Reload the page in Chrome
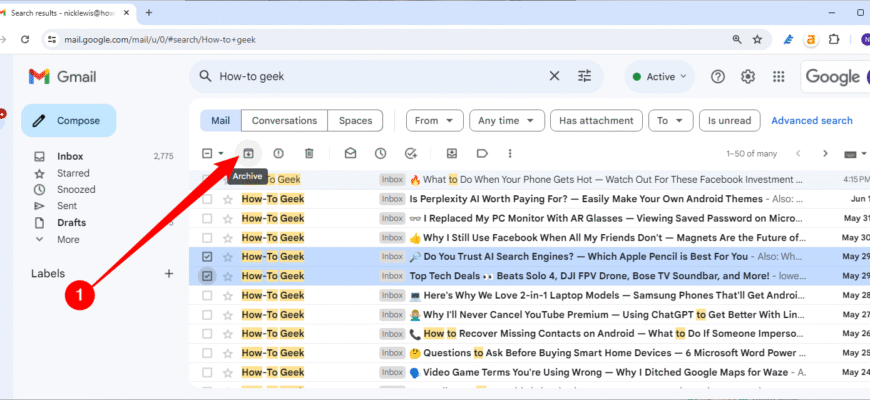The width and height of the screenshot is (870, 400). pos(25,39)
